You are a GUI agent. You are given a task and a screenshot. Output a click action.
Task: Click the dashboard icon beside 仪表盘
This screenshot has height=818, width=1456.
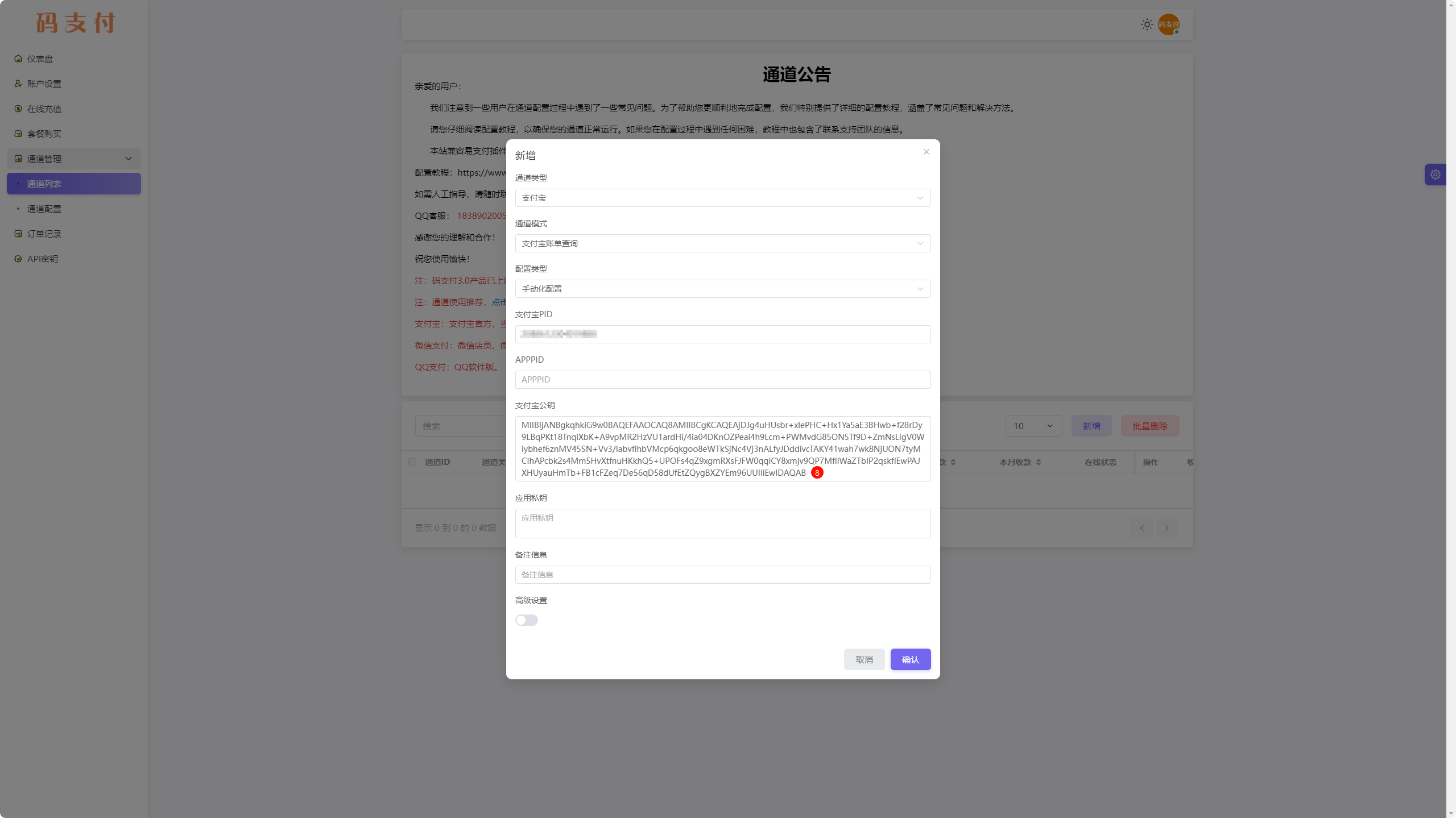tap(18, 59)
